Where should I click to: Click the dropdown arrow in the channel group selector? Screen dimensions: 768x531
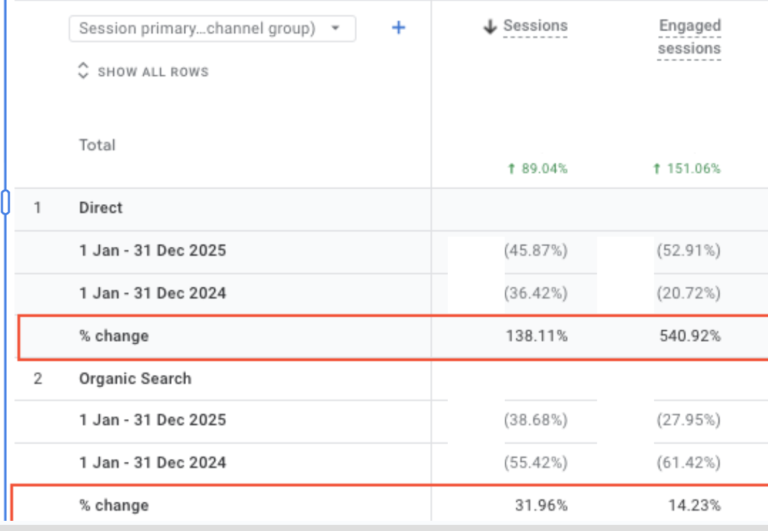(x=335, y=28)
